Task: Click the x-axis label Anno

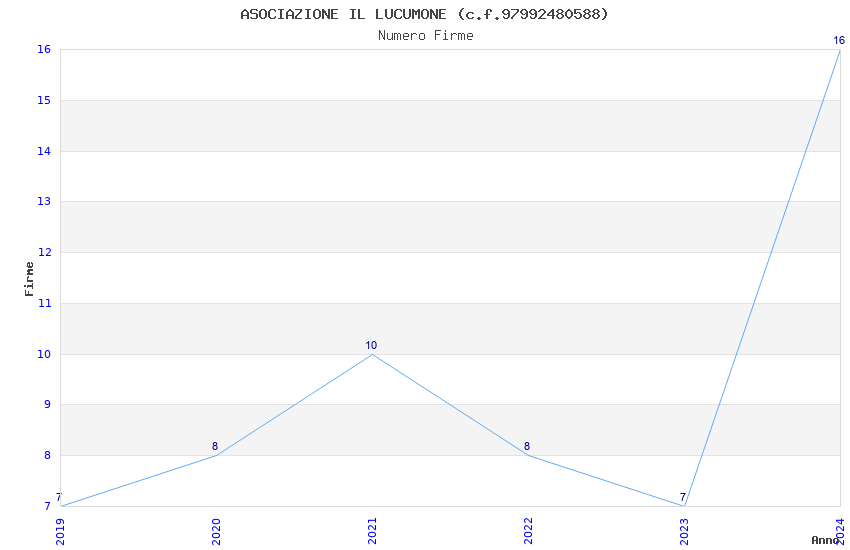Action: (x=825, y=540)
